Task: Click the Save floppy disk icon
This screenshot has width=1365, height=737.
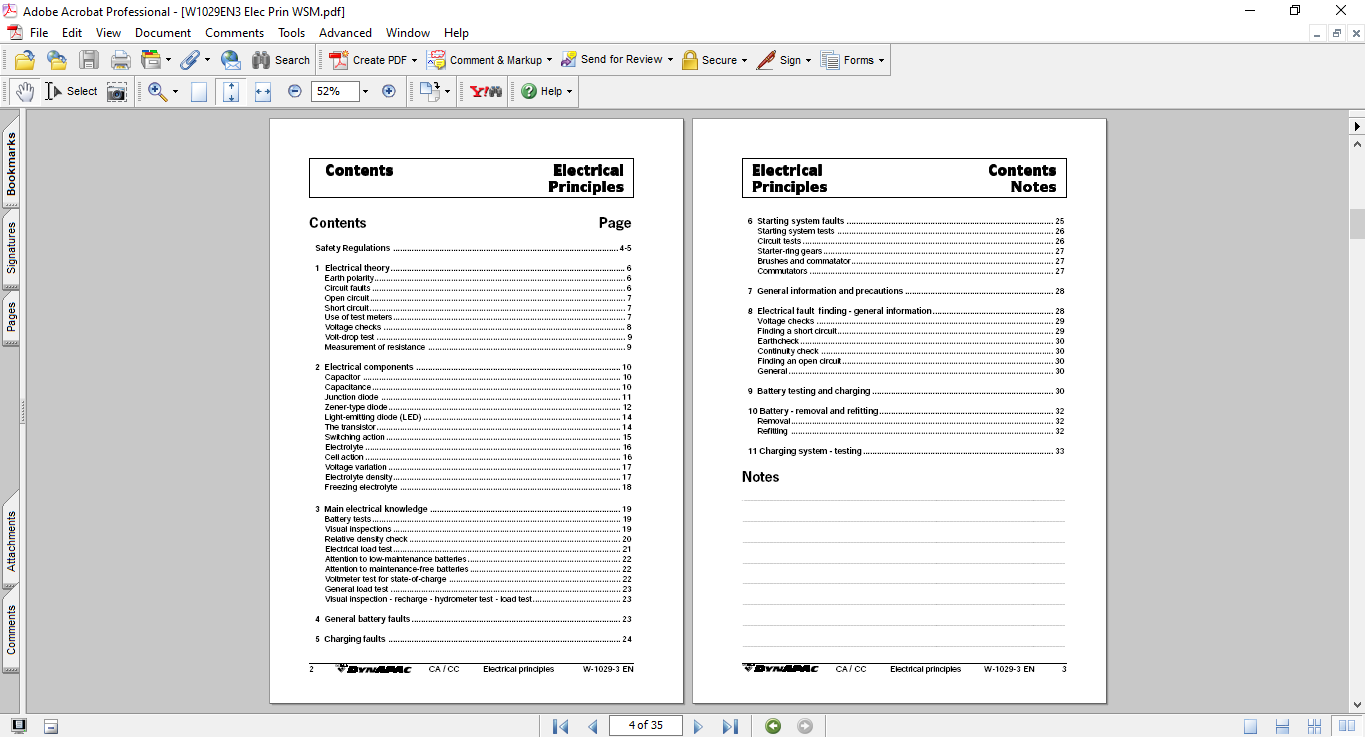Action: 89,60
